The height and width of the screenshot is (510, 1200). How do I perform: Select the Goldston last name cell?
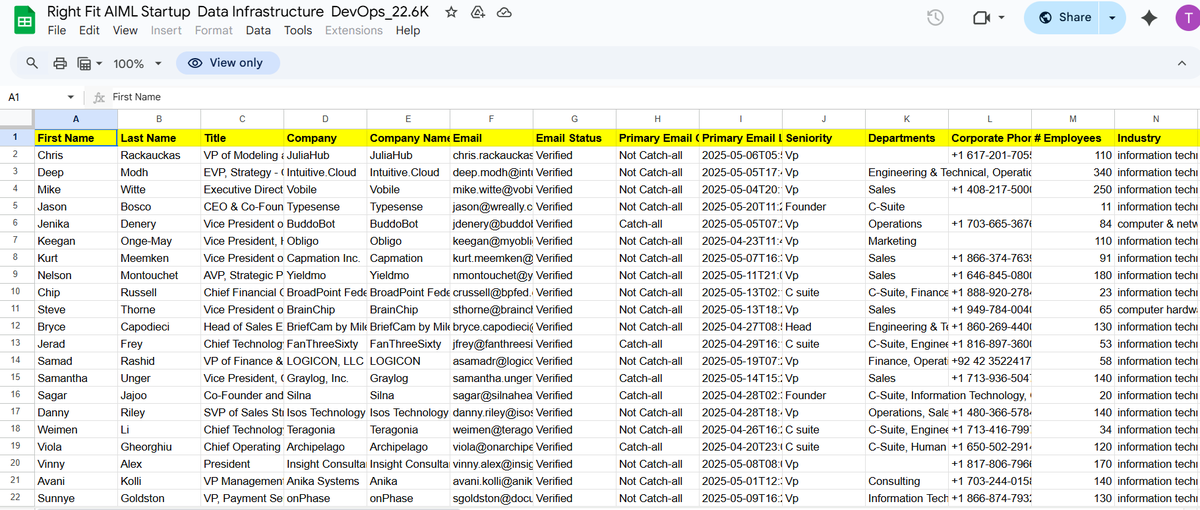pyautogui.click(x=159, y=498)
